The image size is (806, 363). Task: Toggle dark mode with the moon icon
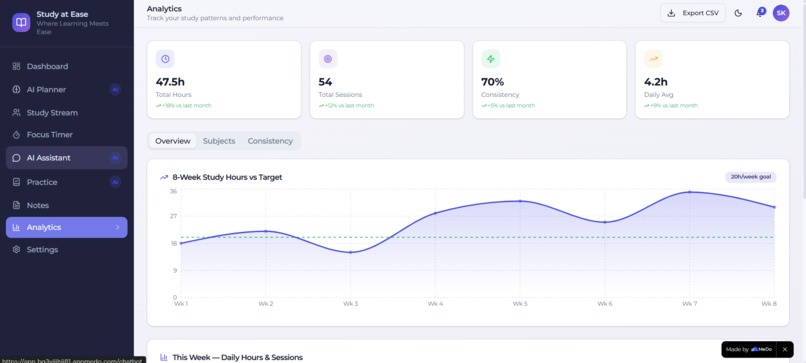pyautogui.click(x=738, y=13)
